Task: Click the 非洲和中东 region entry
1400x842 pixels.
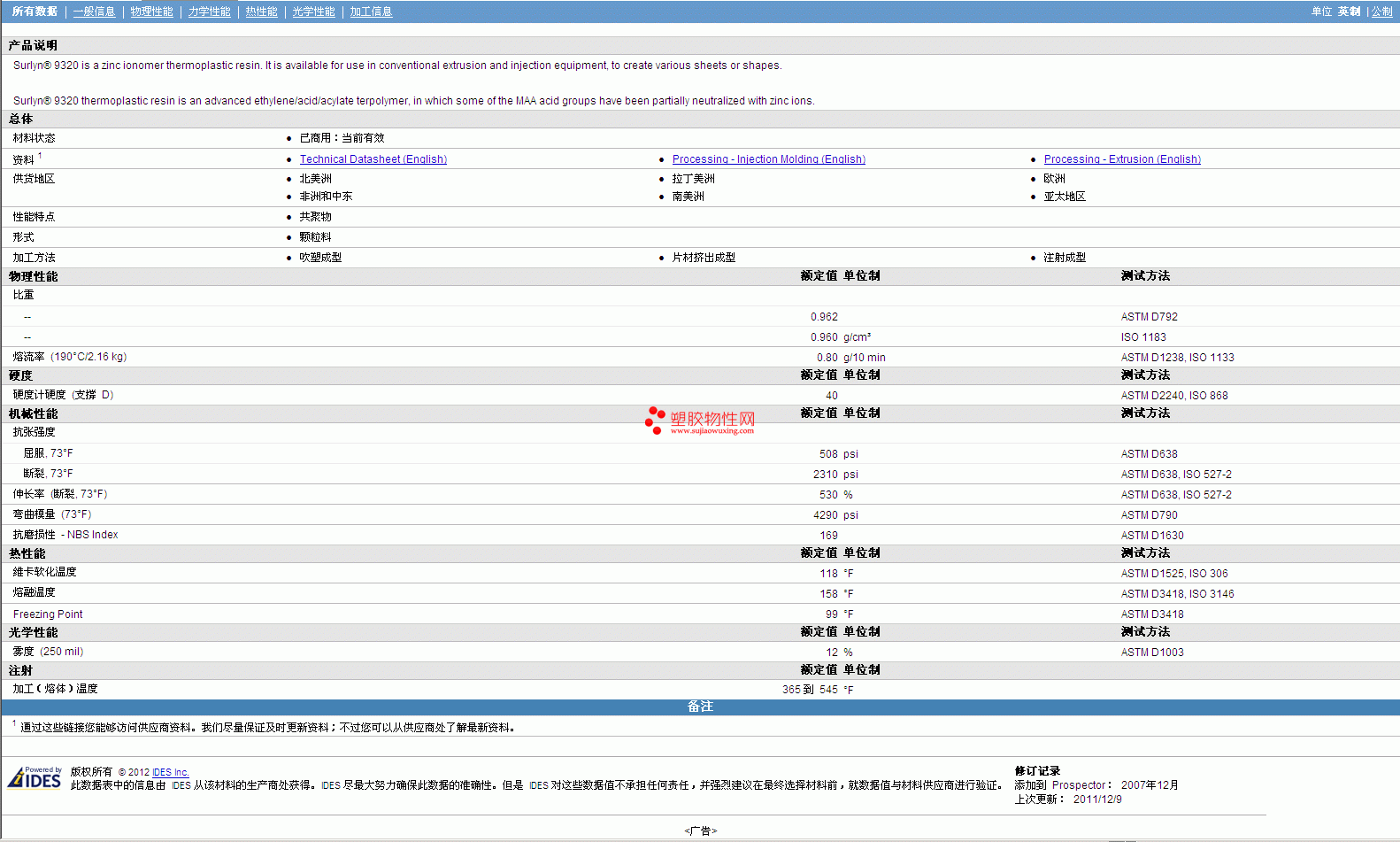Action: (x=326, y=197)
